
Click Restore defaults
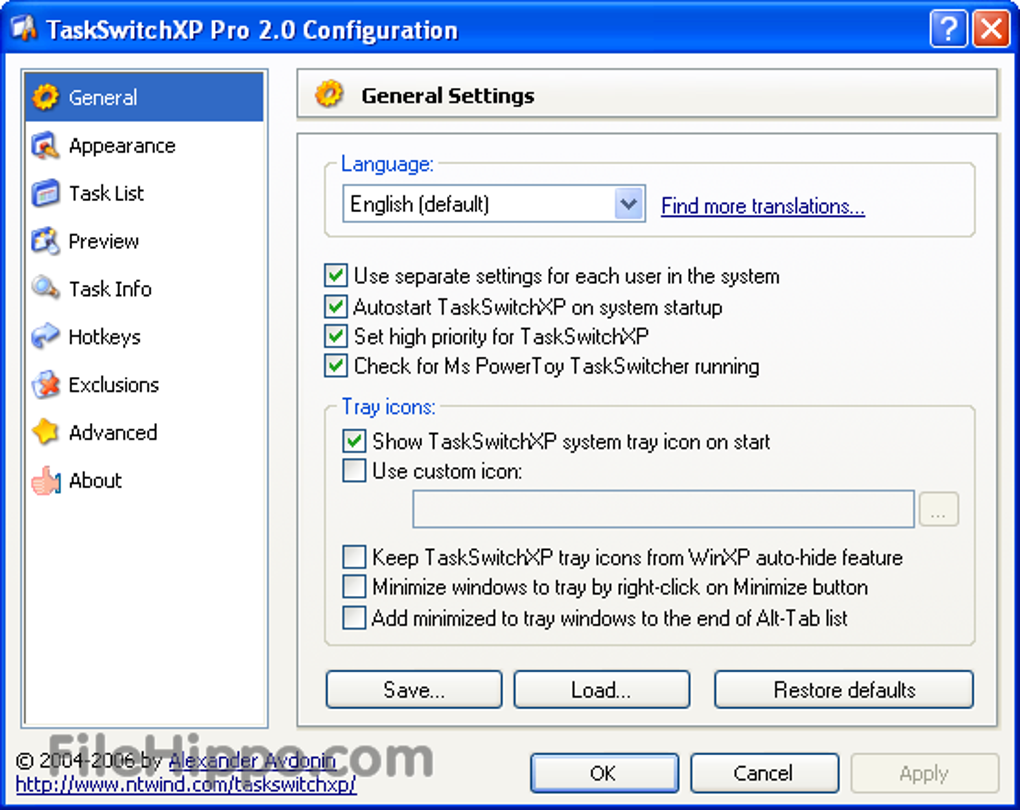pos(844,690)
